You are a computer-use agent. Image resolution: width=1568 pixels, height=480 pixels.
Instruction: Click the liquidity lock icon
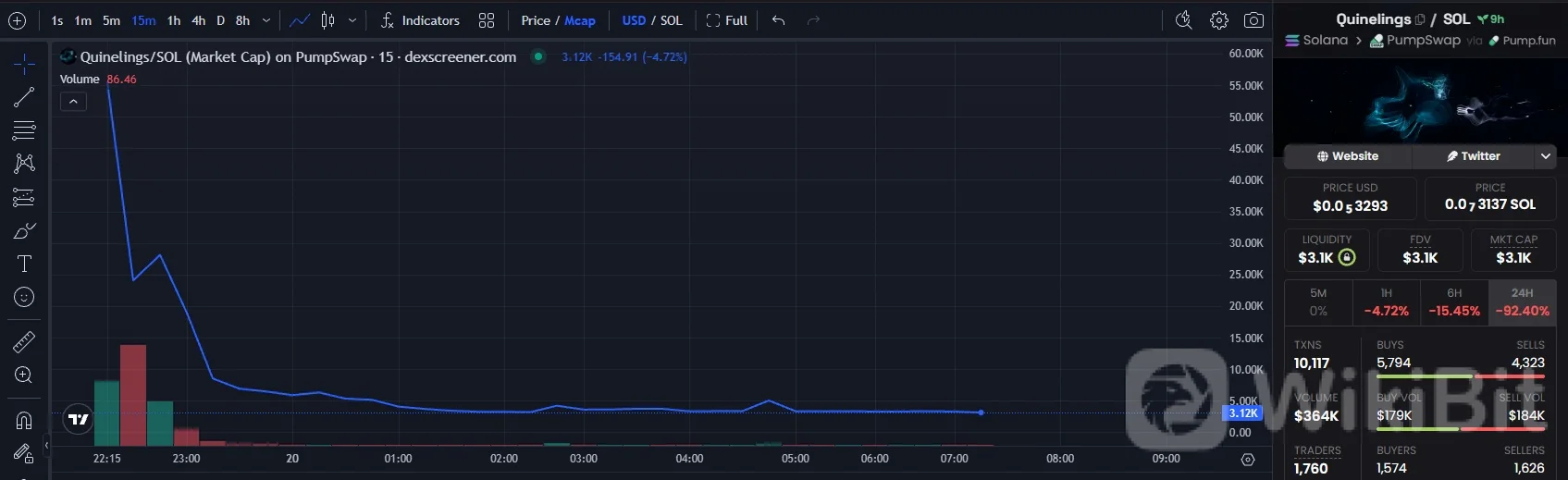click(1347, 258)
